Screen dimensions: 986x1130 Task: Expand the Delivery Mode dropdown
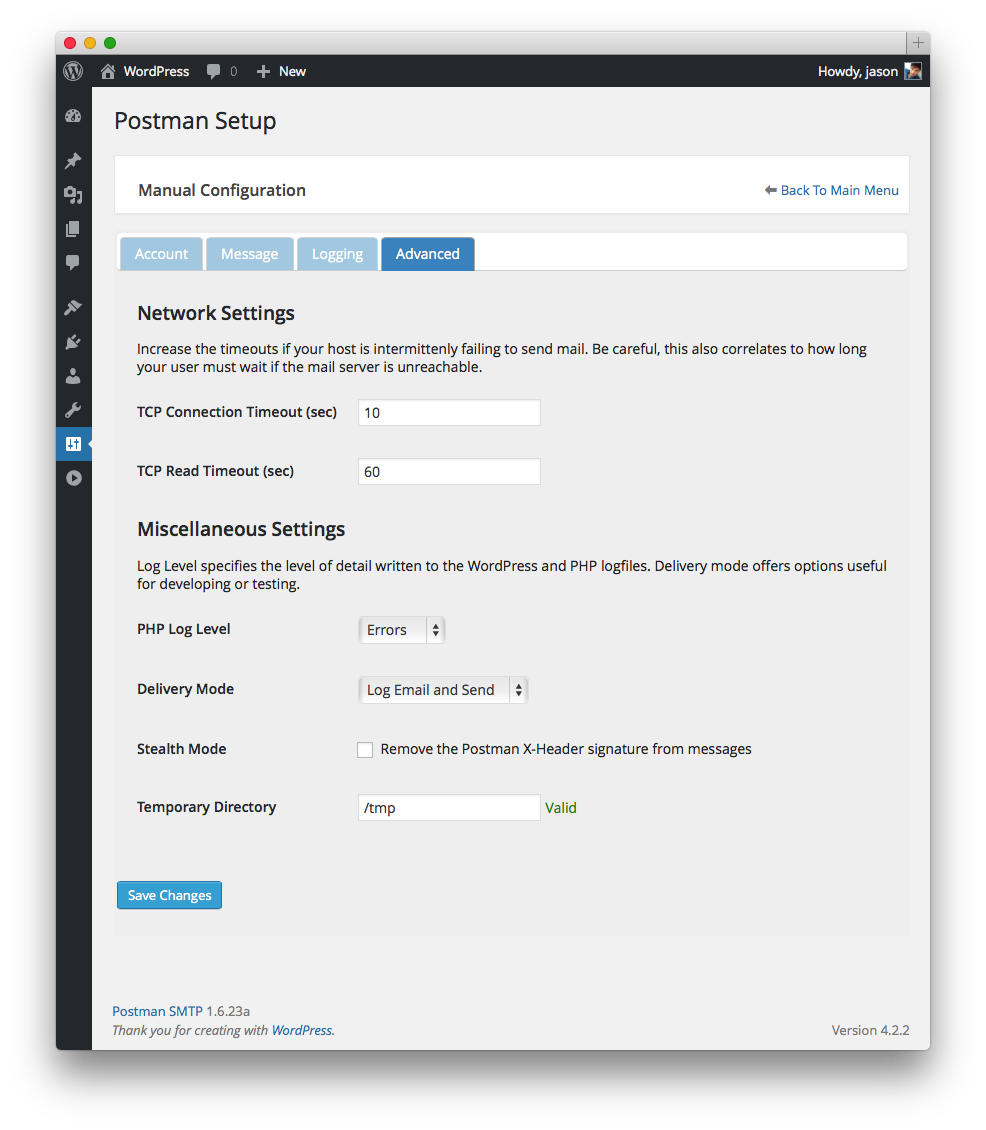tap(442, 690)
